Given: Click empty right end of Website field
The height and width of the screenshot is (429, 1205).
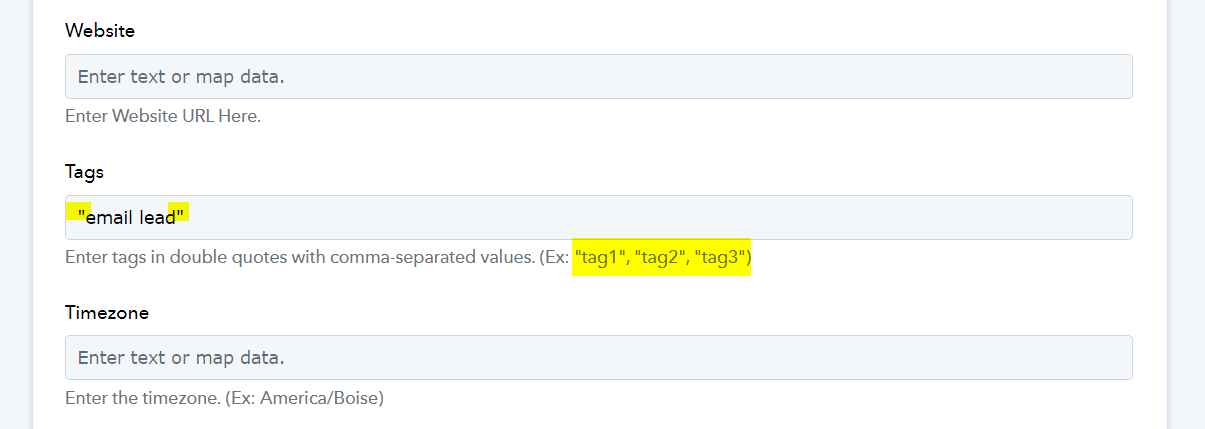Looking at the screenshot, I should pos(1050,76).
